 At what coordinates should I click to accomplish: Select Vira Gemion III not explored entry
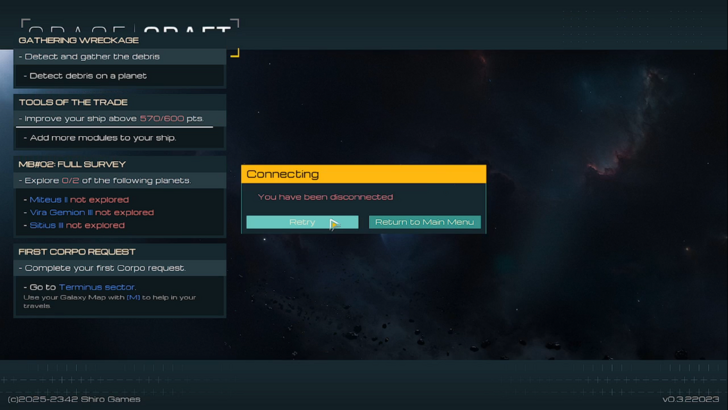pyautogui.click(x=91, y=213)
